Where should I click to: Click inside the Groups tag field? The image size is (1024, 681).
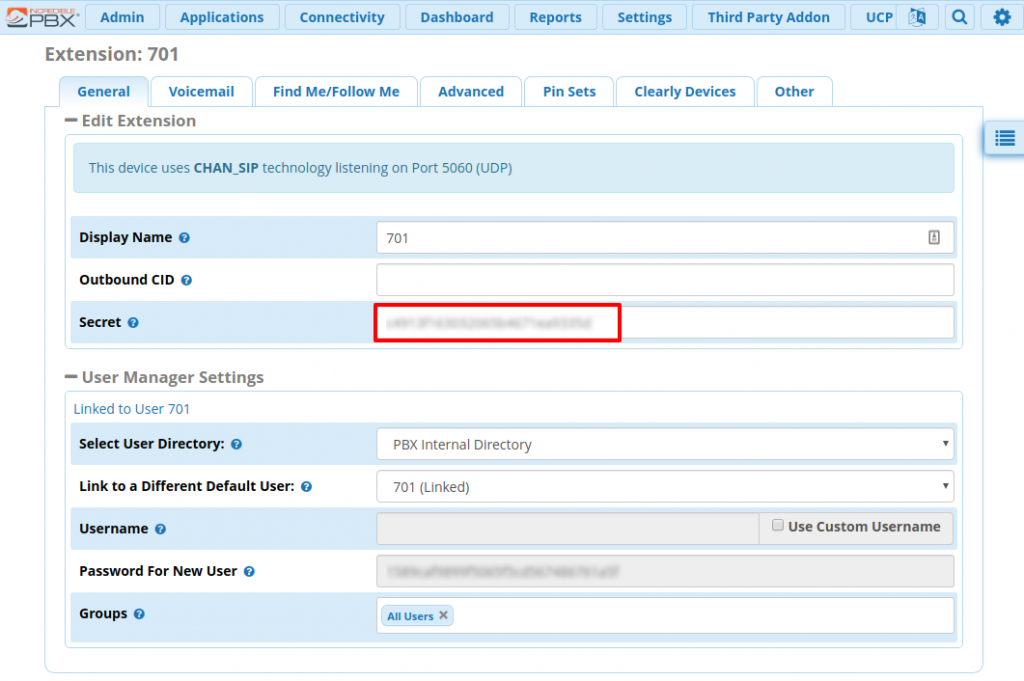(x=665, y=615)
